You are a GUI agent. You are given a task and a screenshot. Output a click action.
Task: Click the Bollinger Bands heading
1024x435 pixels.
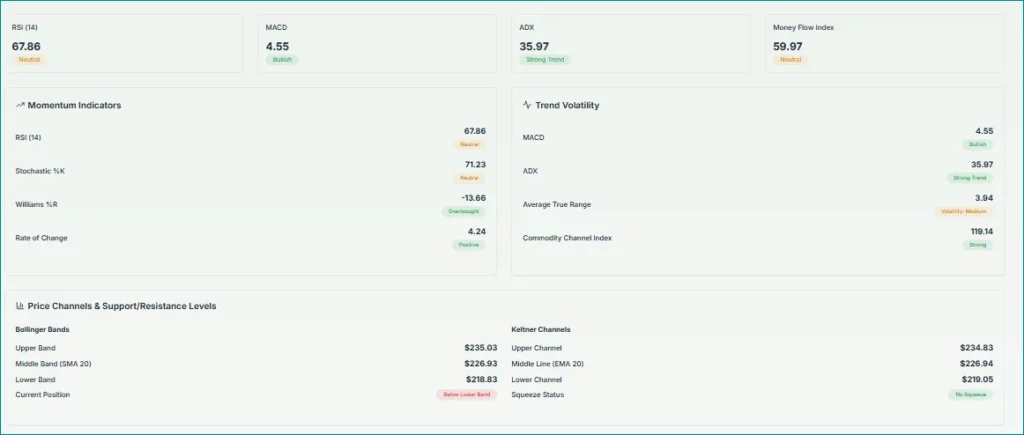click(42, 329)
